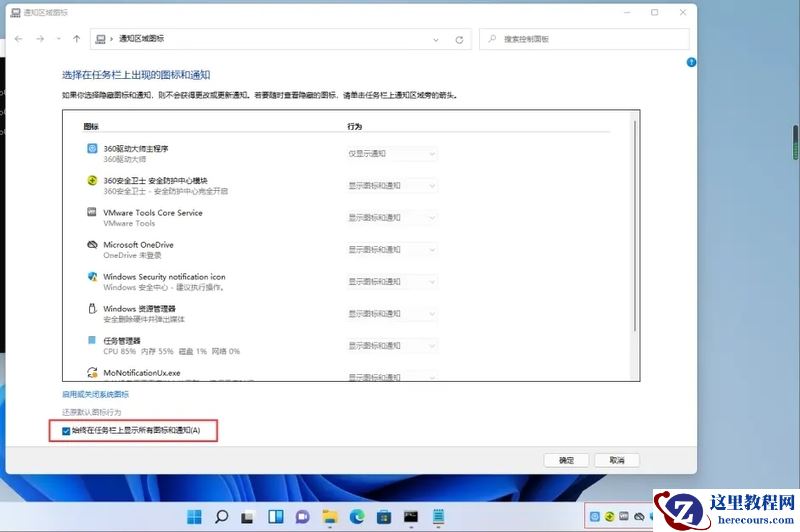Click the 取消 button
Screen dimensions: 800x532
coord(617,460)
